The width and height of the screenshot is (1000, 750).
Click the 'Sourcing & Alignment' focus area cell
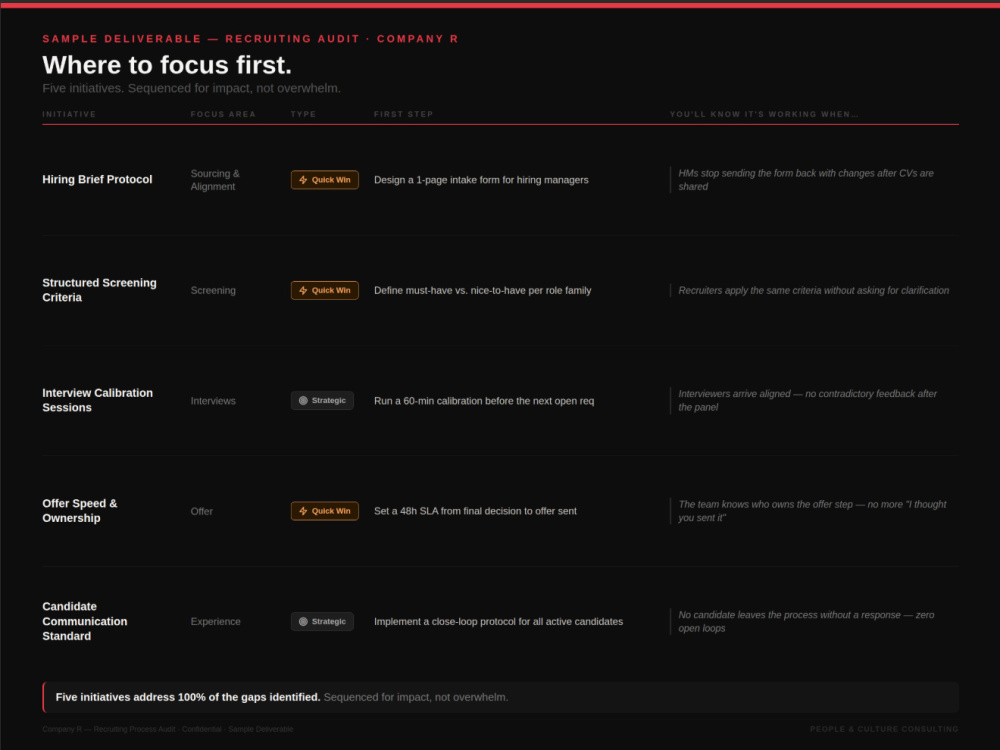coord(215,180)
